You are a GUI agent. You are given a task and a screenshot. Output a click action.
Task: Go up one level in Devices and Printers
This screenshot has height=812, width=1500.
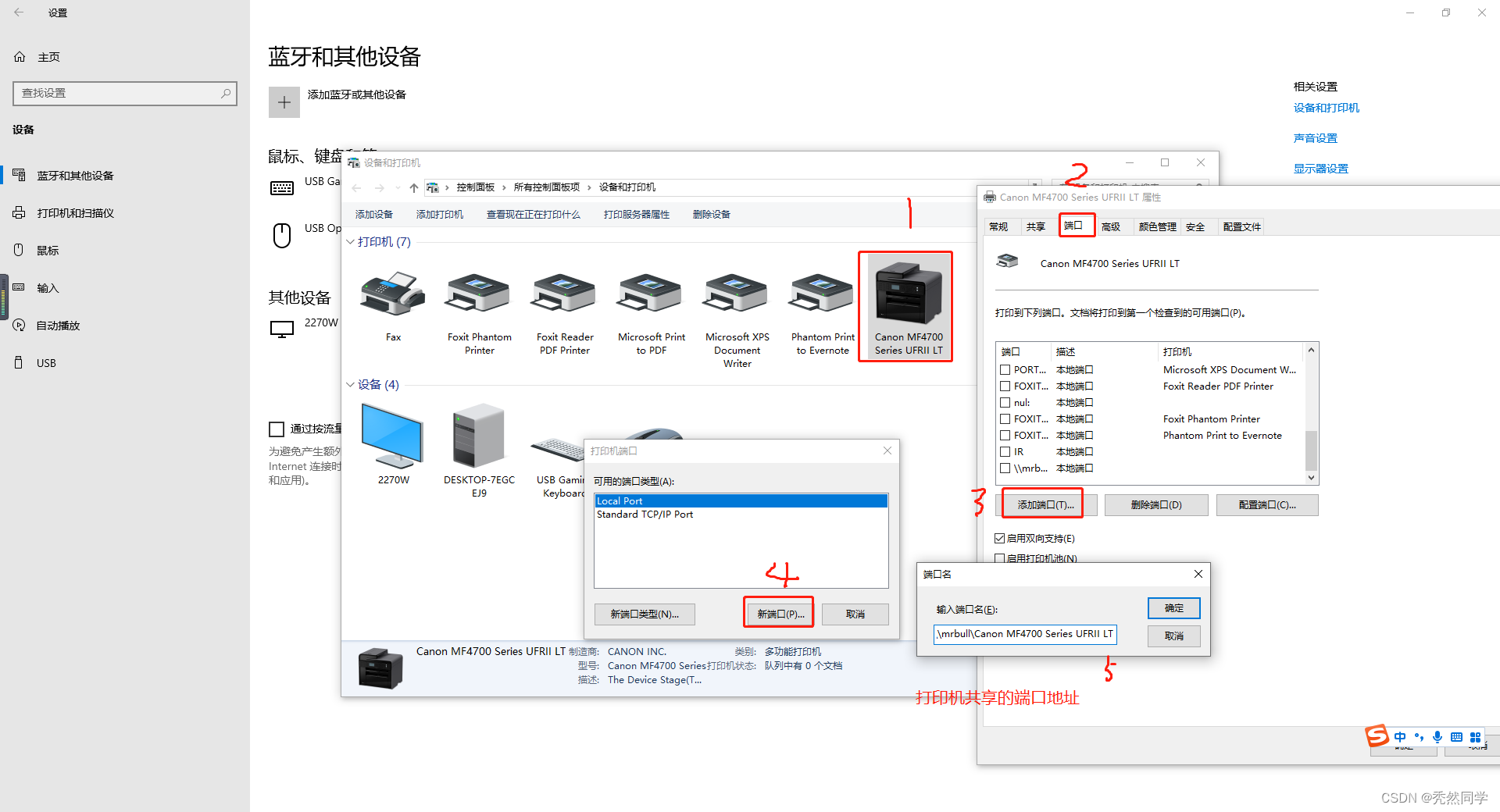point(414,187)
